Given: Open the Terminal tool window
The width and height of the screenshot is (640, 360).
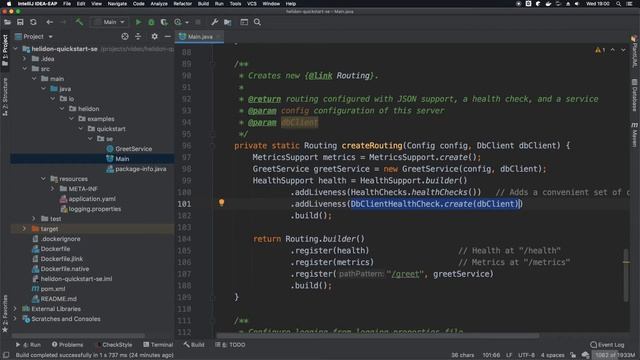Looking at the screenshot, I should click(158, 345).
